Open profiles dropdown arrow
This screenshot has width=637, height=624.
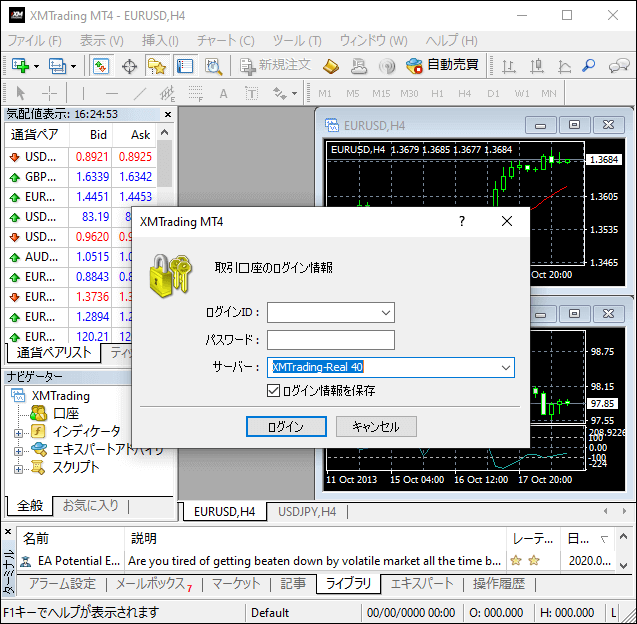pyautogui.click(x=73, y=66)
